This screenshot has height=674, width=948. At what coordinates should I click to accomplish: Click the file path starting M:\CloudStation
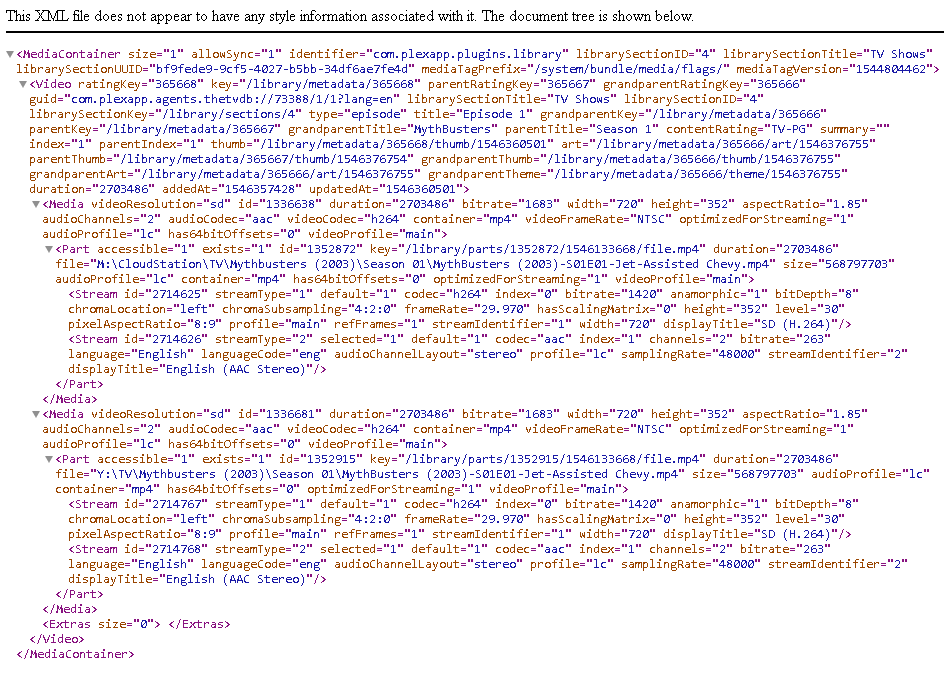(x=433, y=264)
